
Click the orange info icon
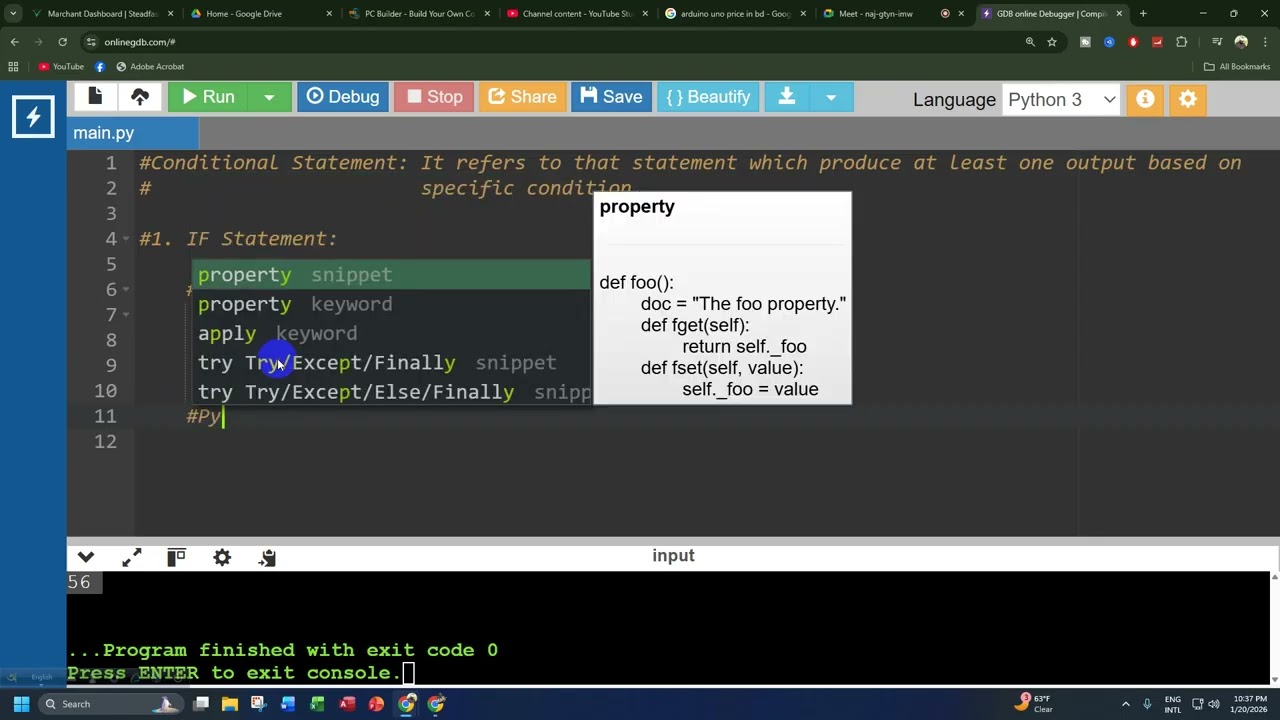point(1145,99)
